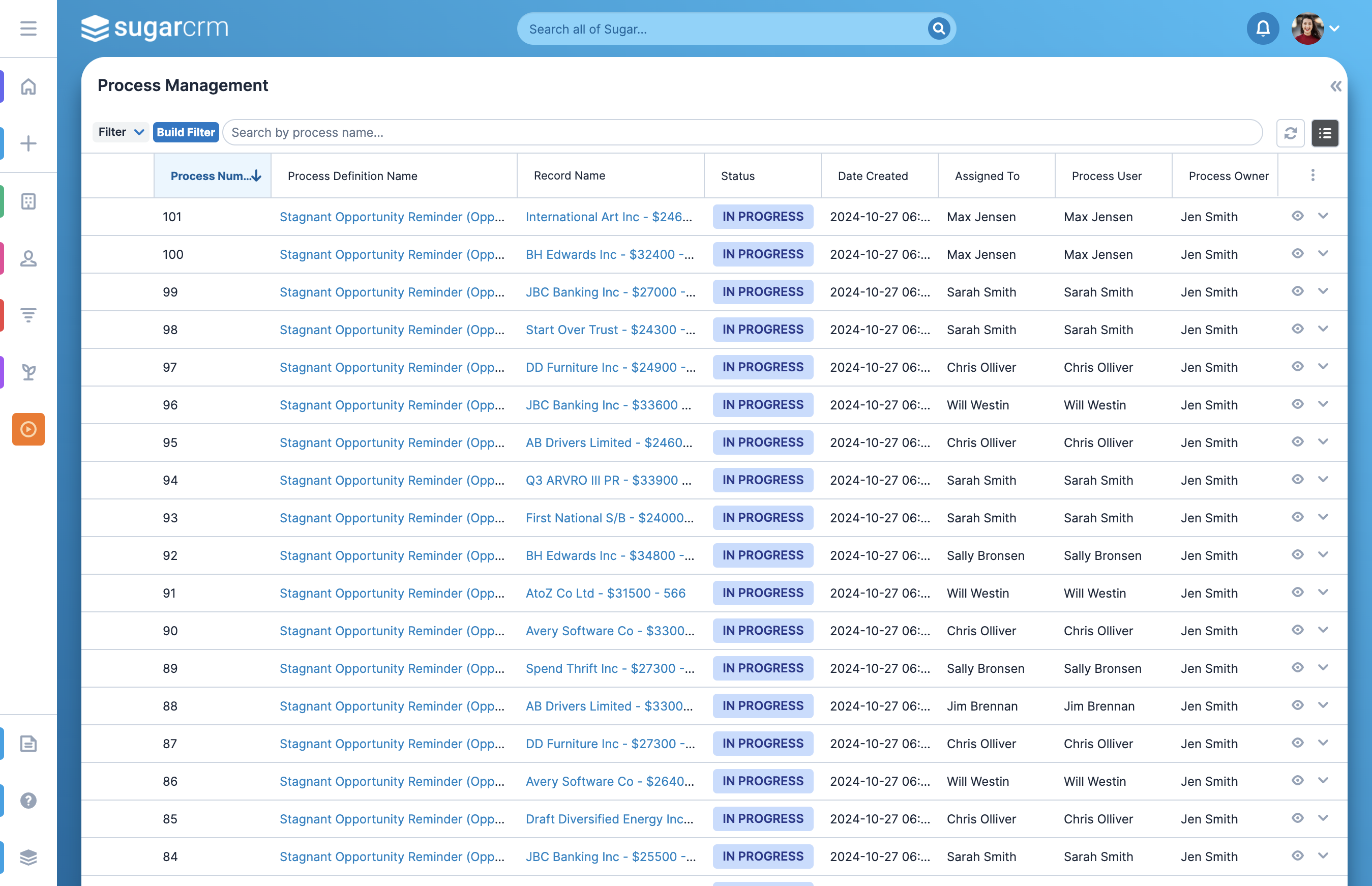Collapse the side panel with double chevron

pos(1336,86)
